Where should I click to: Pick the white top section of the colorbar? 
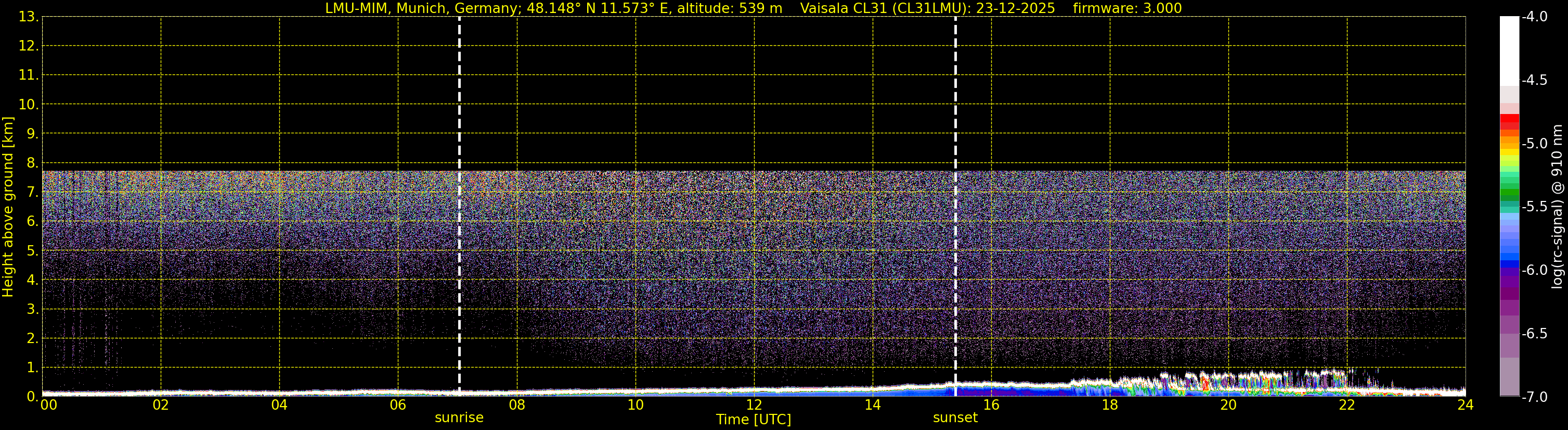pos(1509,49)
